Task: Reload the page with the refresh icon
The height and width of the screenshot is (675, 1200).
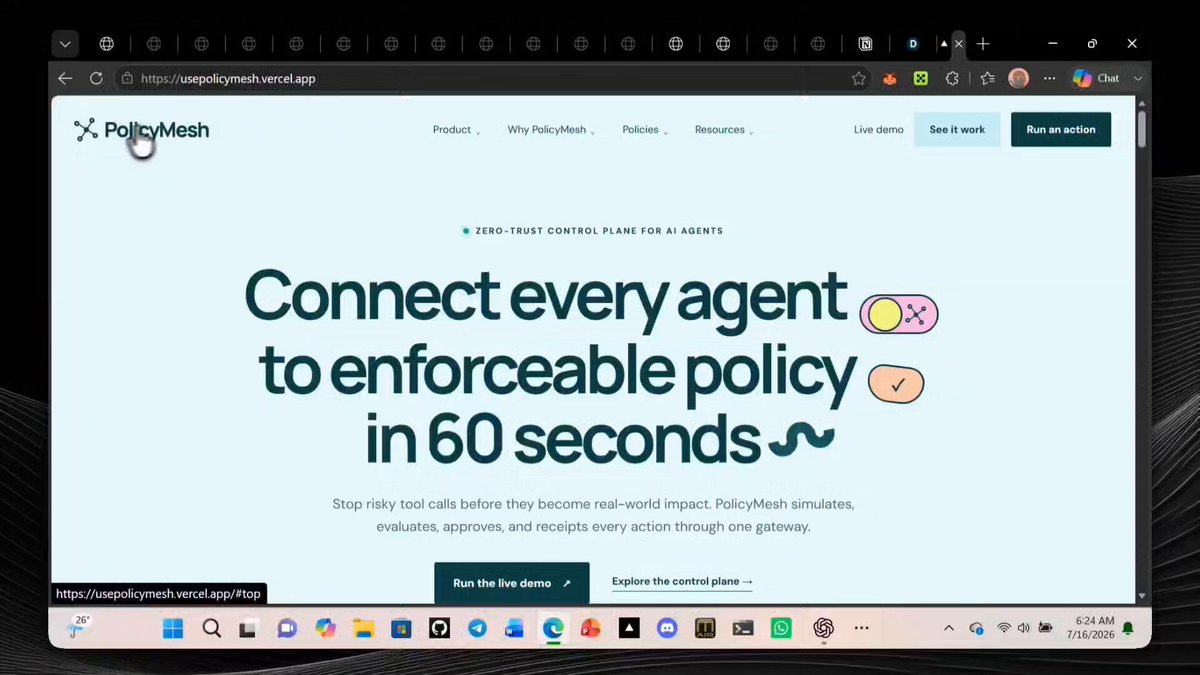Action: pyautogui.click(x=96, y=78)
